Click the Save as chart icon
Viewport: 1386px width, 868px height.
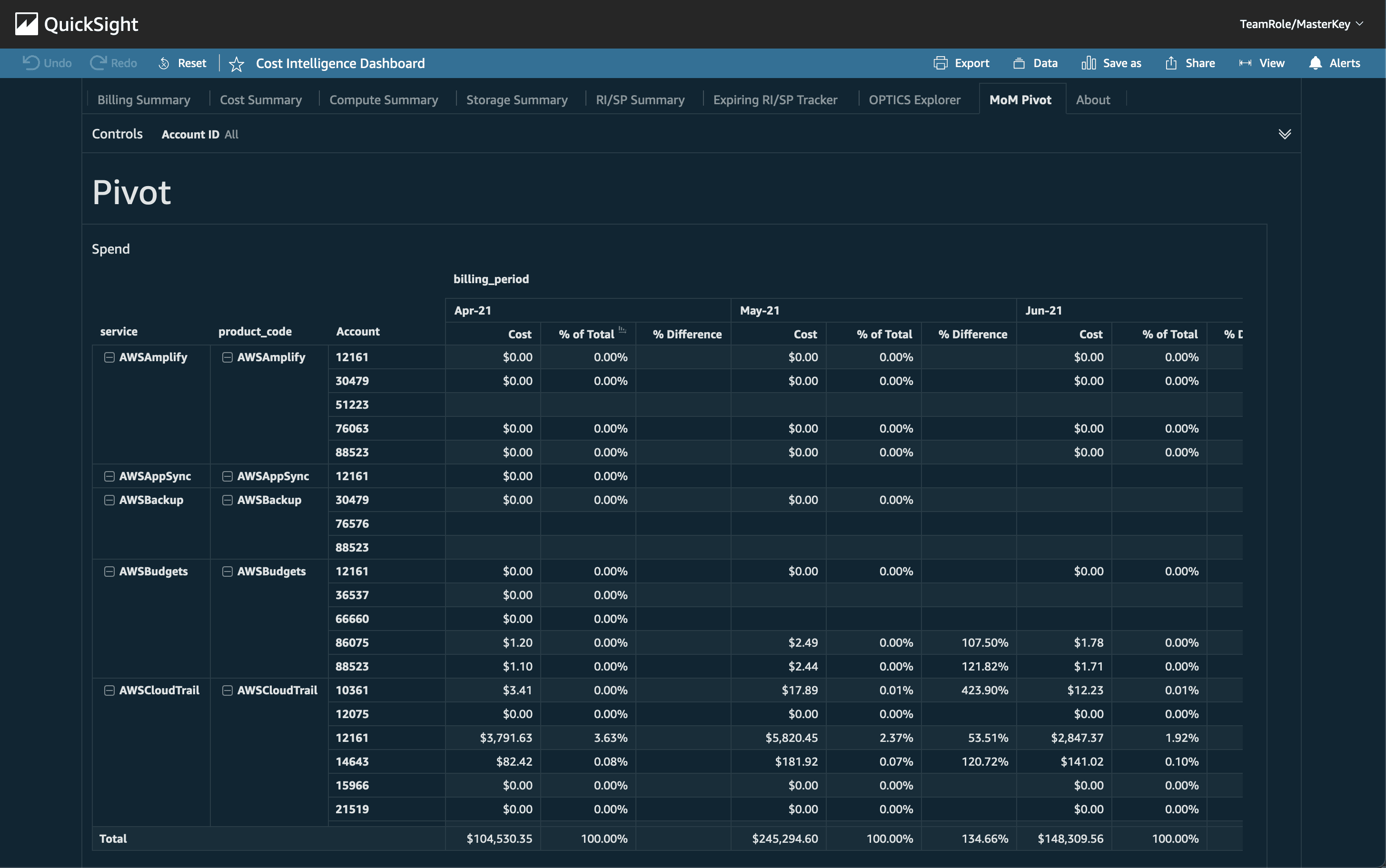click(x=1089, y=63)
